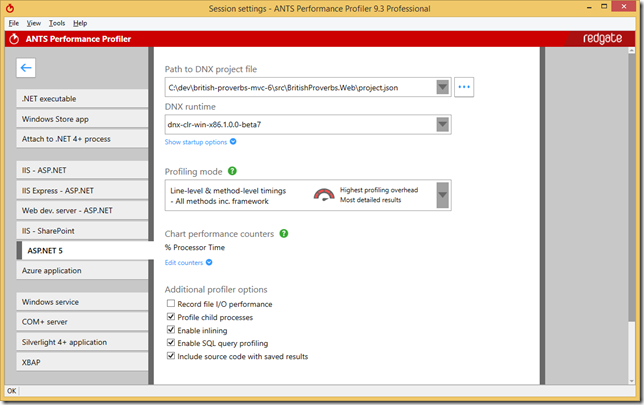644x405 pixels.
Task: Open Profiling mode help question icon
Action: click(x=232, y=171)
